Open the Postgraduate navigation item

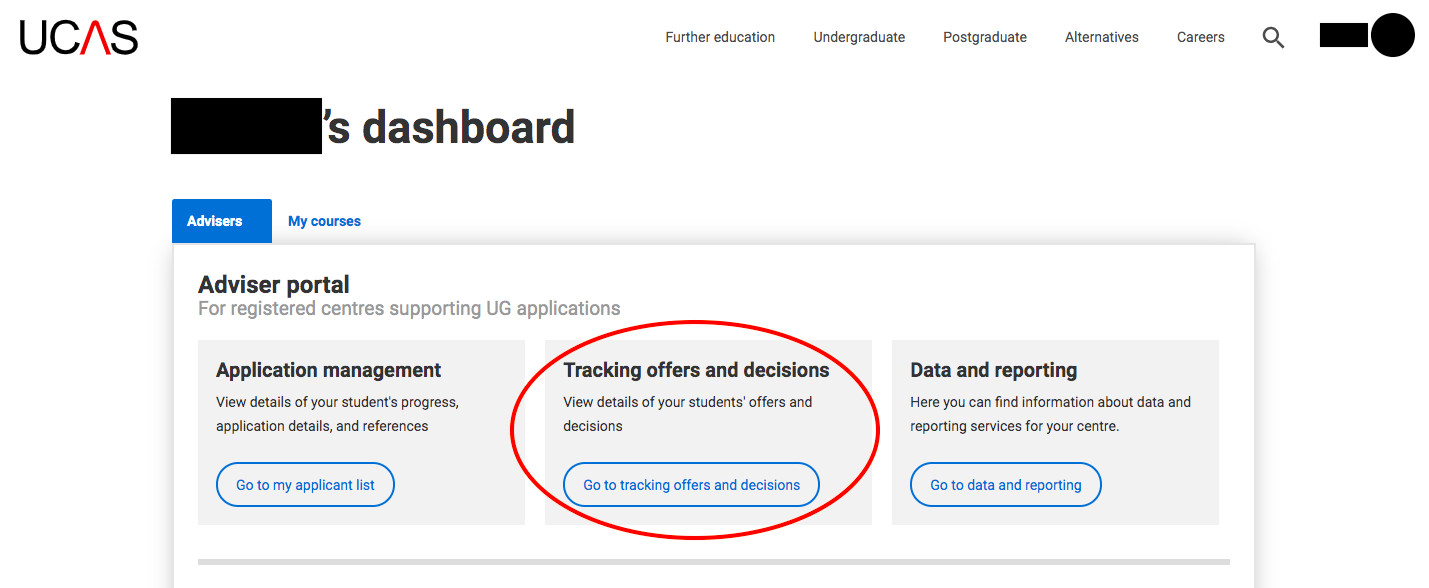[985, 37]
